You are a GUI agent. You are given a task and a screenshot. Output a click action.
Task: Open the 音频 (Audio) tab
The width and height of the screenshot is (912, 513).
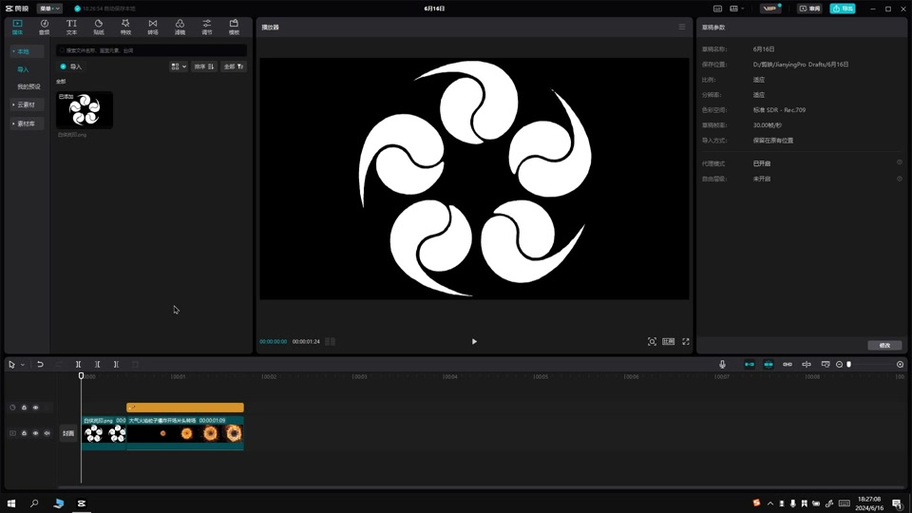click(44, 27)
